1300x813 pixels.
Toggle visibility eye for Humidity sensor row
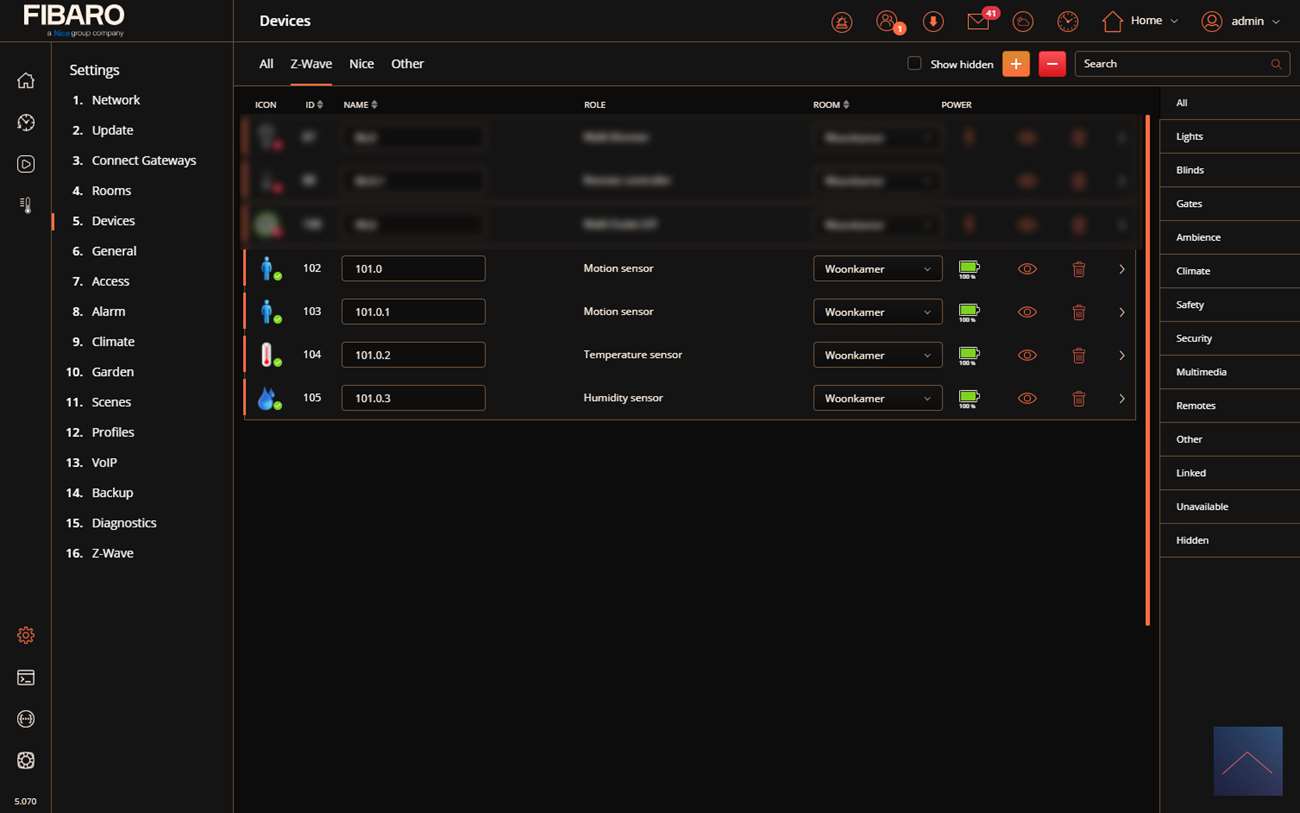(x=1027, y=398)
